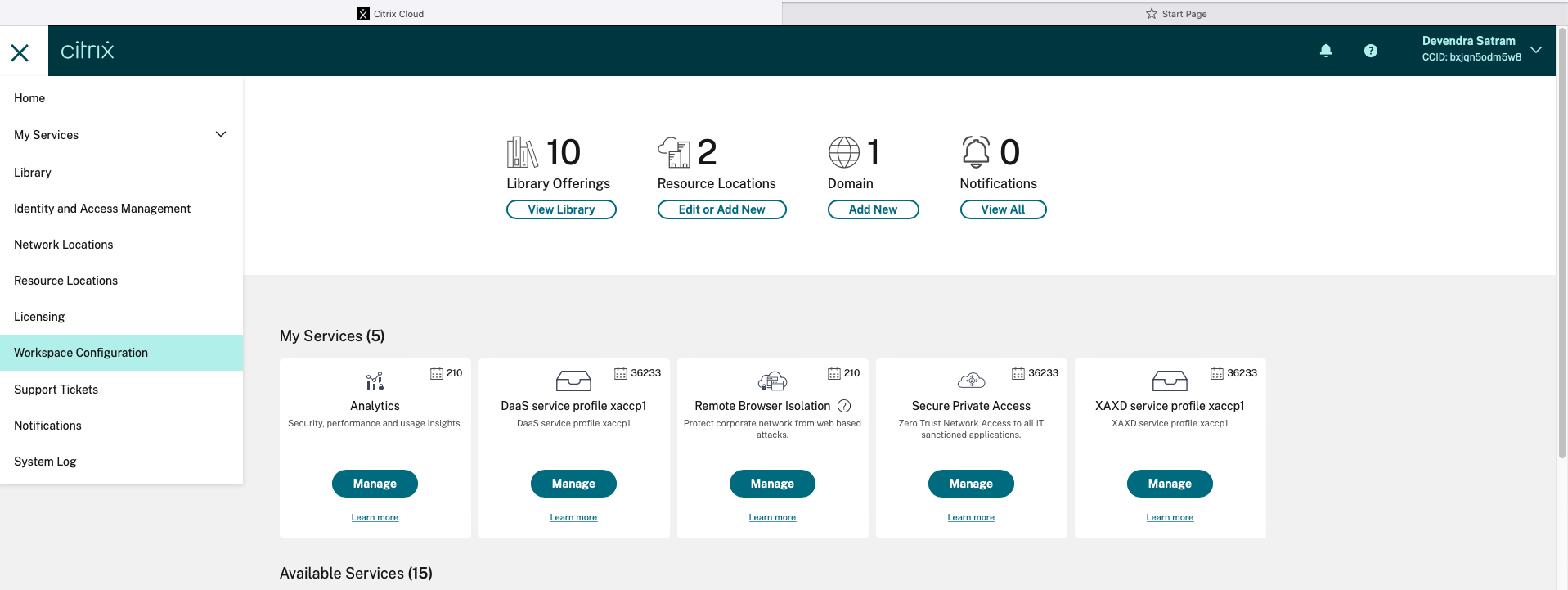Open the notifications bell in header
1568x590 pixels.
click(1326, 51)
